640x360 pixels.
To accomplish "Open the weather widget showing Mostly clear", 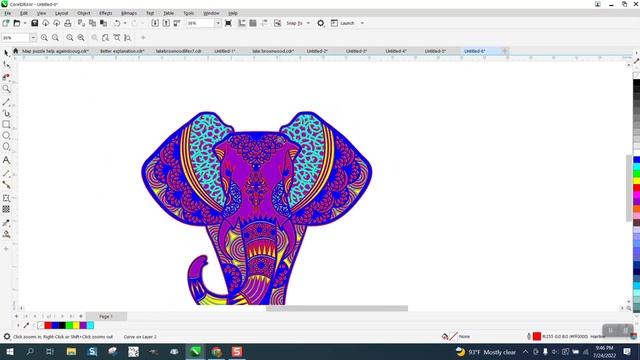I will point(486,352).
